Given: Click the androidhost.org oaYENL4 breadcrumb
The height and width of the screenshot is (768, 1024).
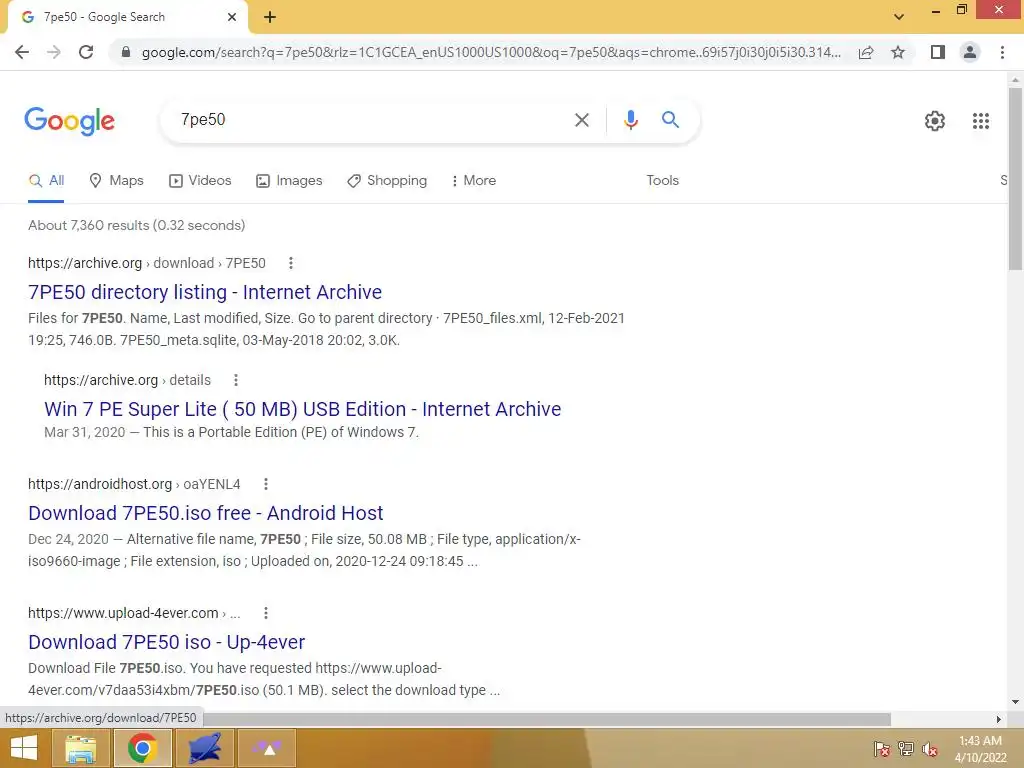Looking at the screenshot, I should tap(134, 485).
